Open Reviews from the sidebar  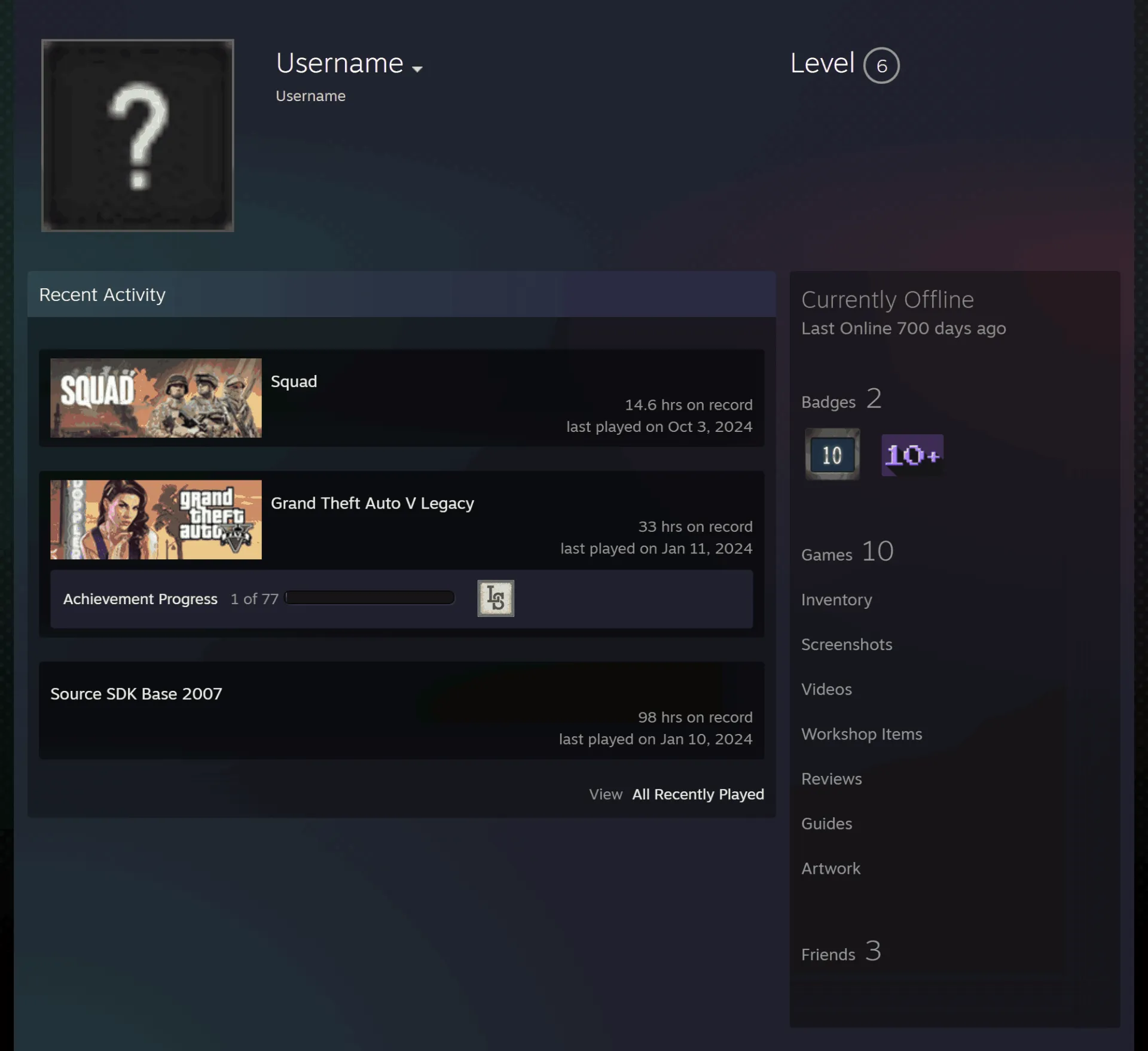[832, 779]
